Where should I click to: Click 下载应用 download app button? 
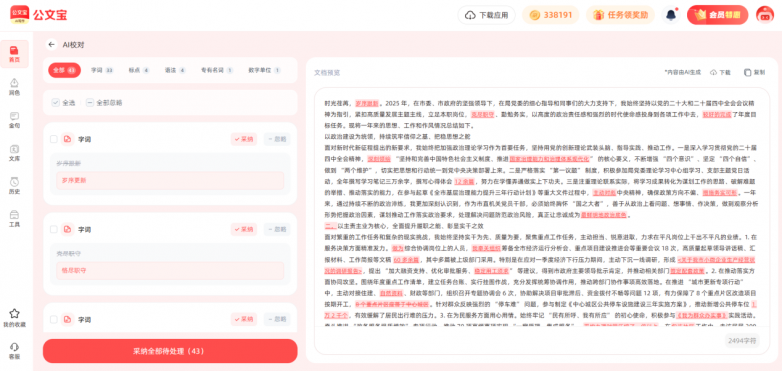[486, 15]
